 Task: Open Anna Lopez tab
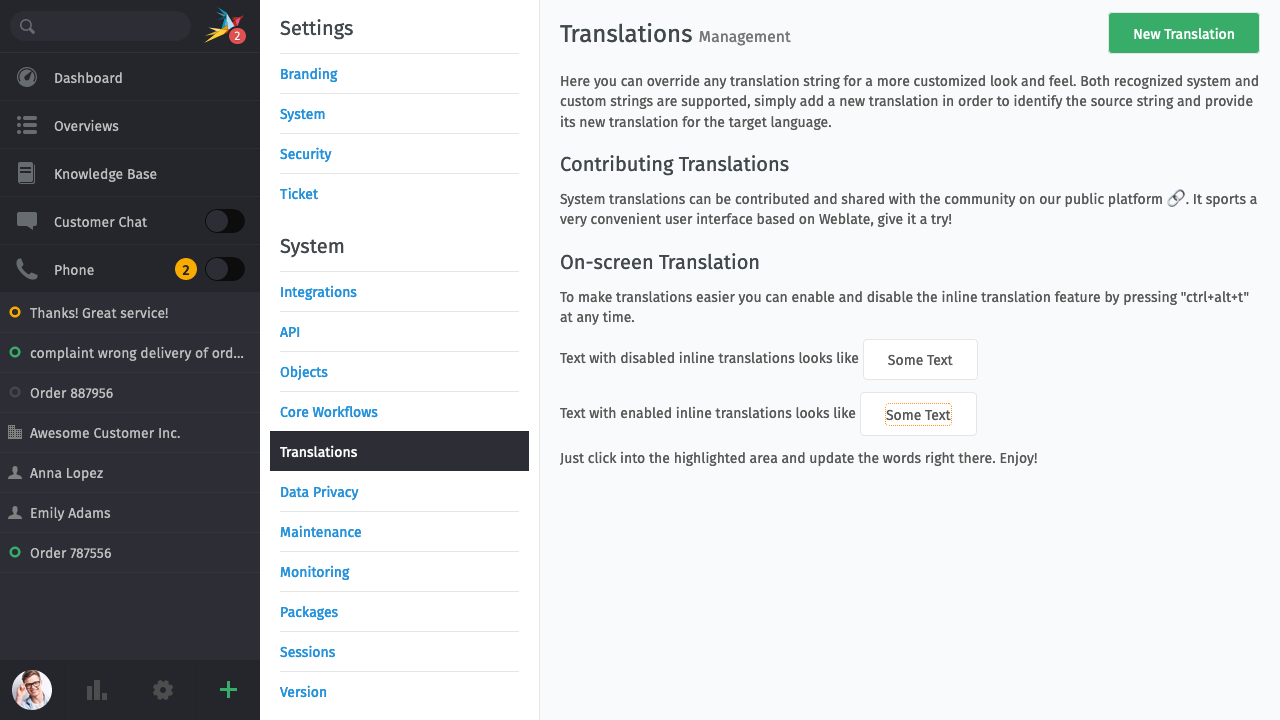pyautogui.click(x=130, y=473)
